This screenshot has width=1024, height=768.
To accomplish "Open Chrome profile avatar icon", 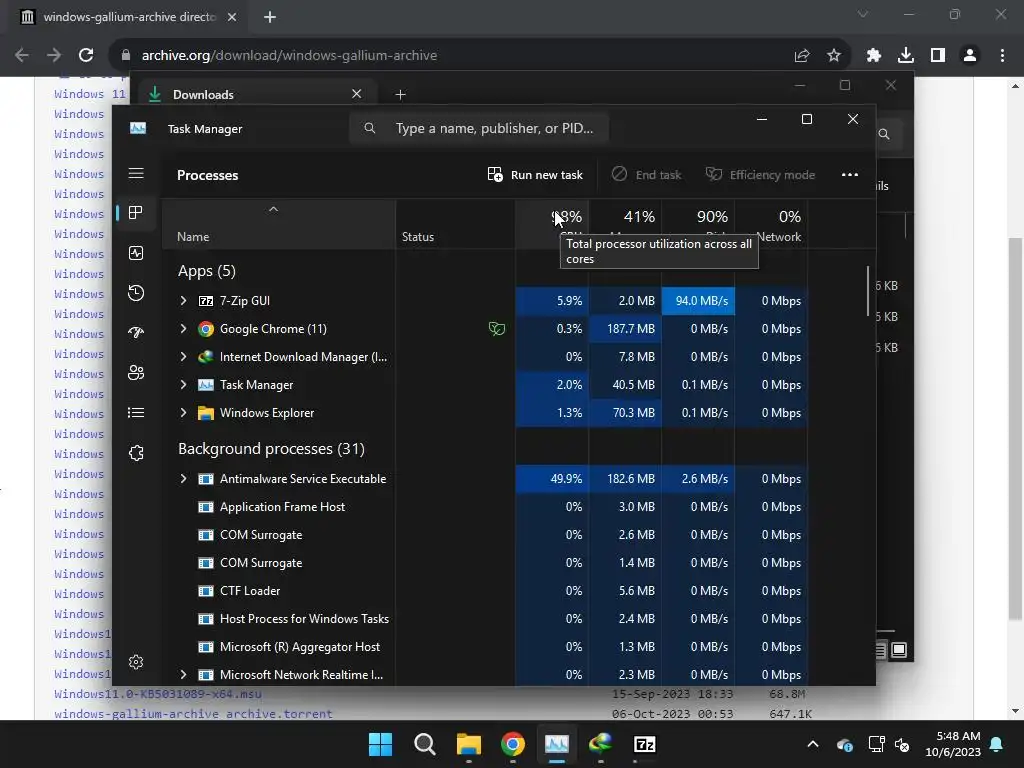I will pos(970,56).
